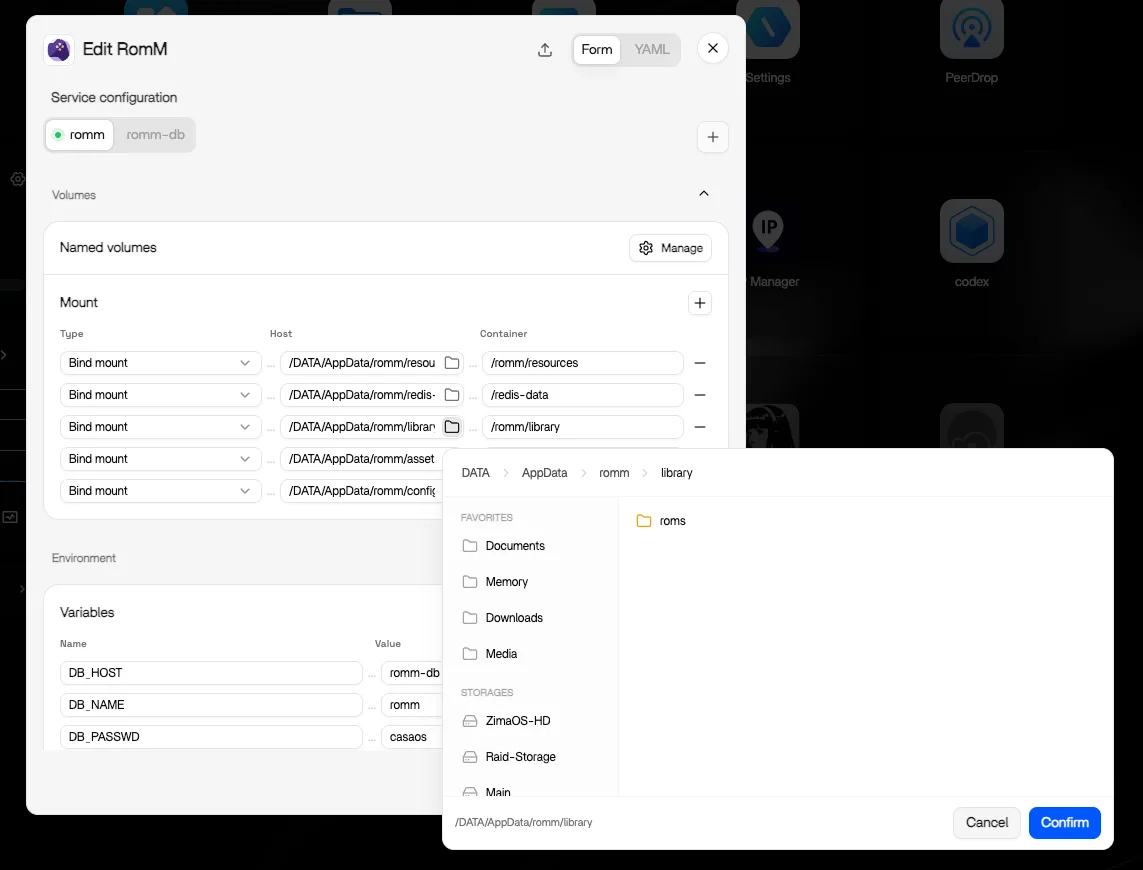This screenshot has width=1143, height=870.
Task: Collapse the Volumes section chevron
Action: click(x=703, y=193)
